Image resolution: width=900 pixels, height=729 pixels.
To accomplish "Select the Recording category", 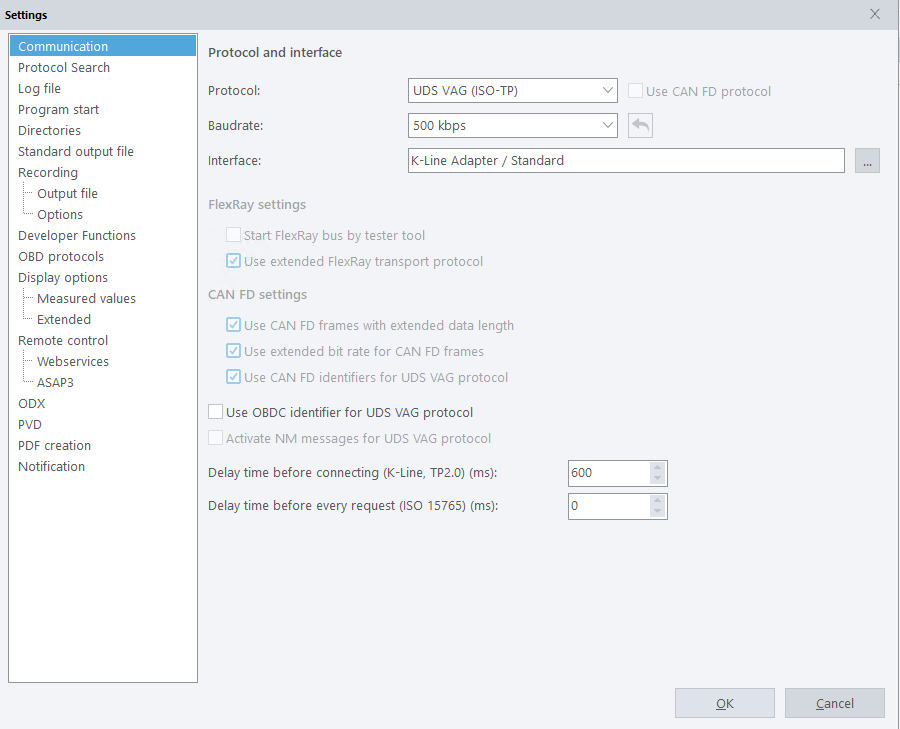I will click(48, 172).
